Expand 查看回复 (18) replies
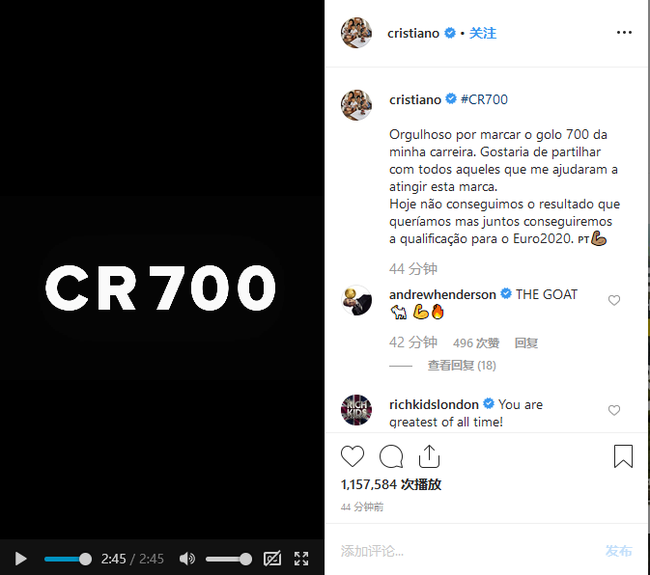Screen dimensions: 650x575 coord(461,366)
